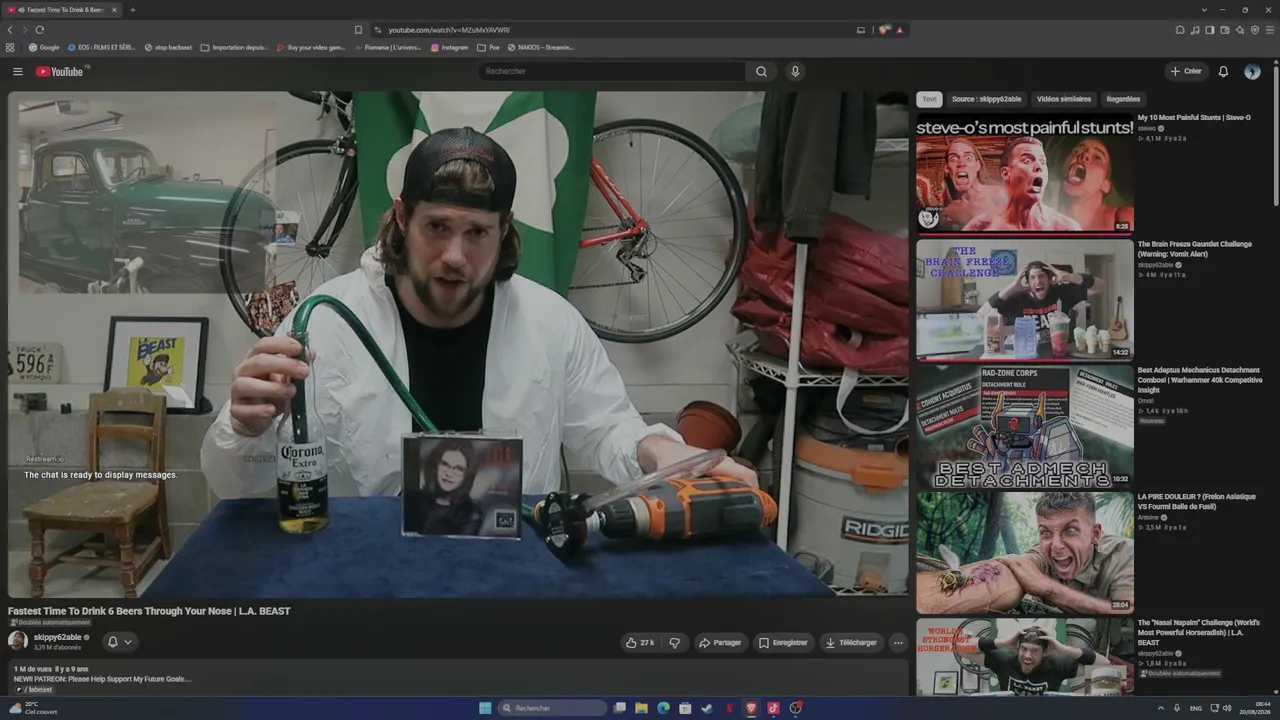This screenshot has height=720, width=1280.
Task: Open File Explorer from the taskbar
Action: (641, 708)
